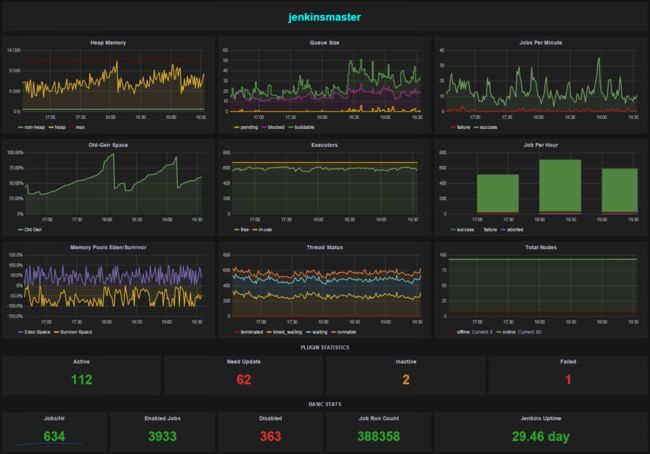The height and width of the screenshot is (454, 650).
Task: Open the Disabled stat panel title
Action: [x=271, y=419]
